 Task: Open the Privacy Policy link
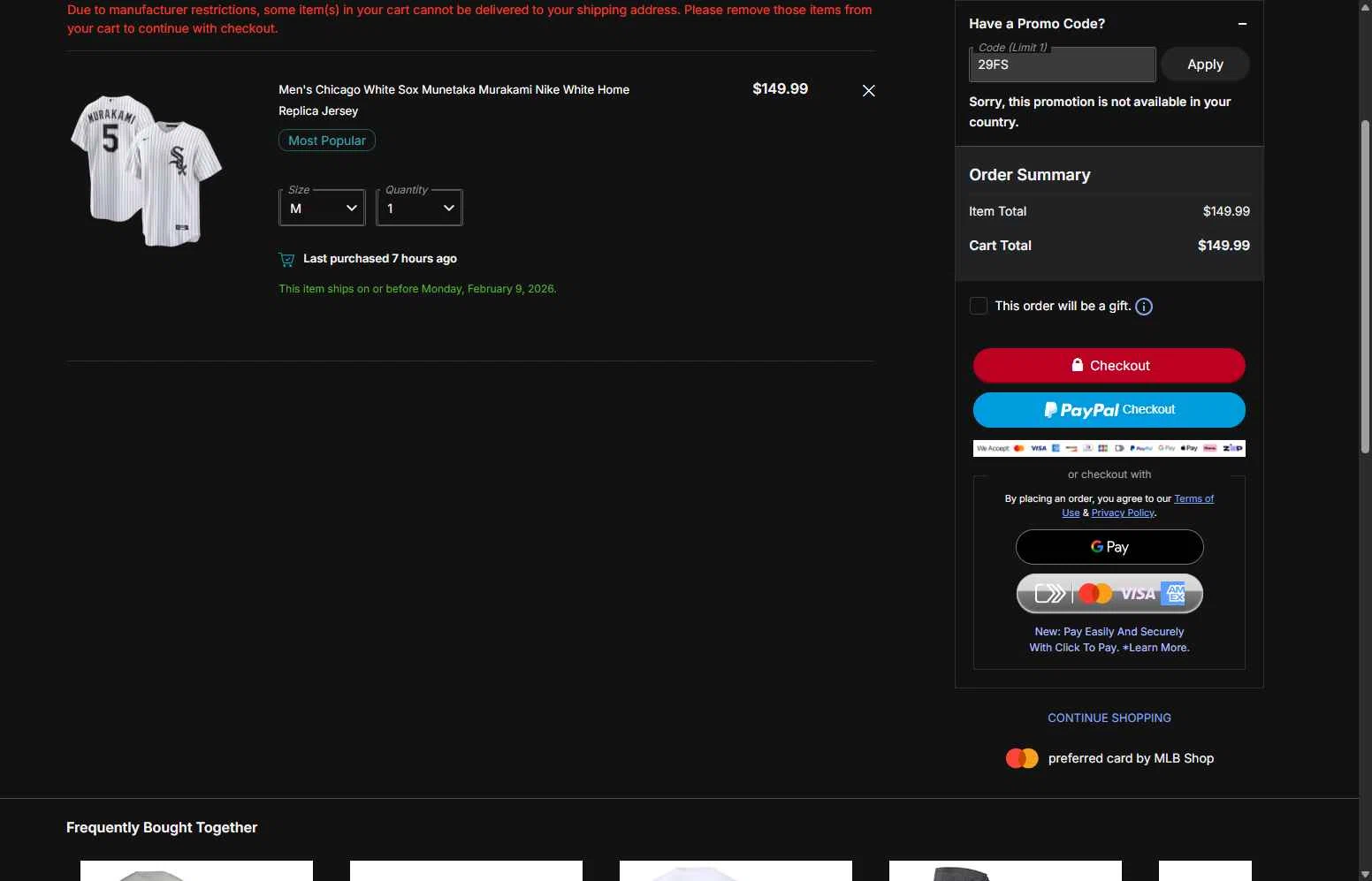tap(1123, 513)
